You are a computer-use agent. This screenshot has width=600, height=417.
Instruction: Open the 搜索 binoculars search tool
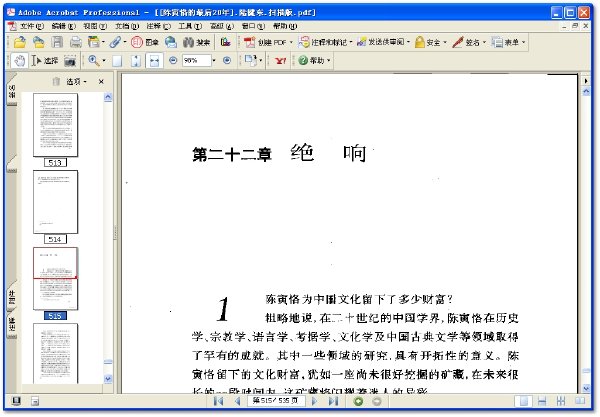(x=196, y=42)
